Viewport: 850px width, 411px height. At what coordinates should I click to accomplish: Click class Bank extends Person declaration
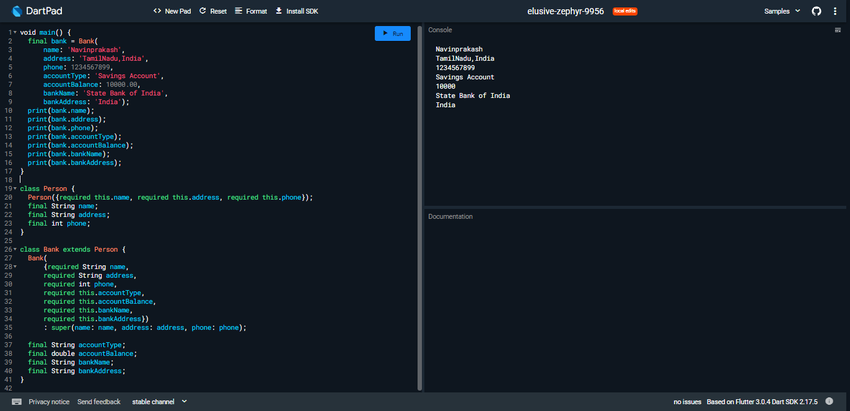73,249
